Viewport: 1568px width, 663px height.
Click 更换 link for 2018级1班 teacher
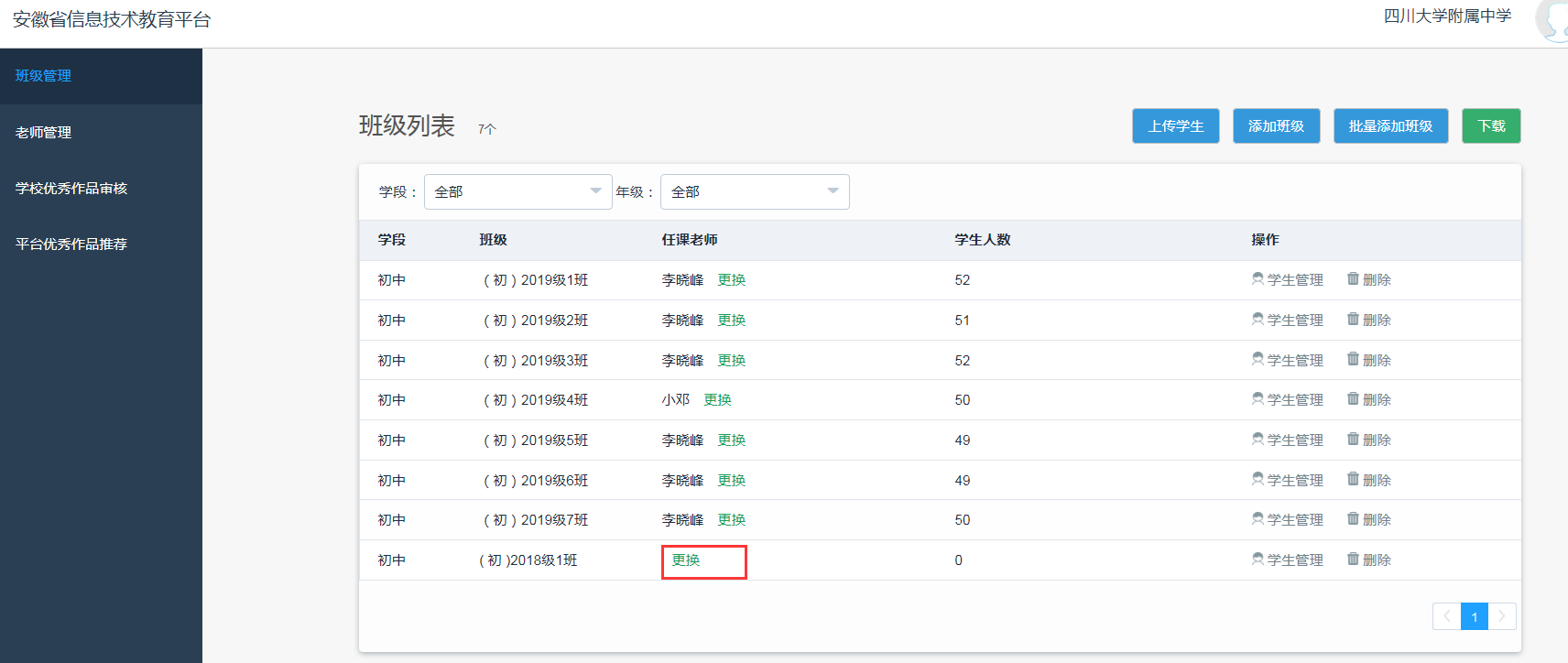pyautogui.click(x=686, y=560)
